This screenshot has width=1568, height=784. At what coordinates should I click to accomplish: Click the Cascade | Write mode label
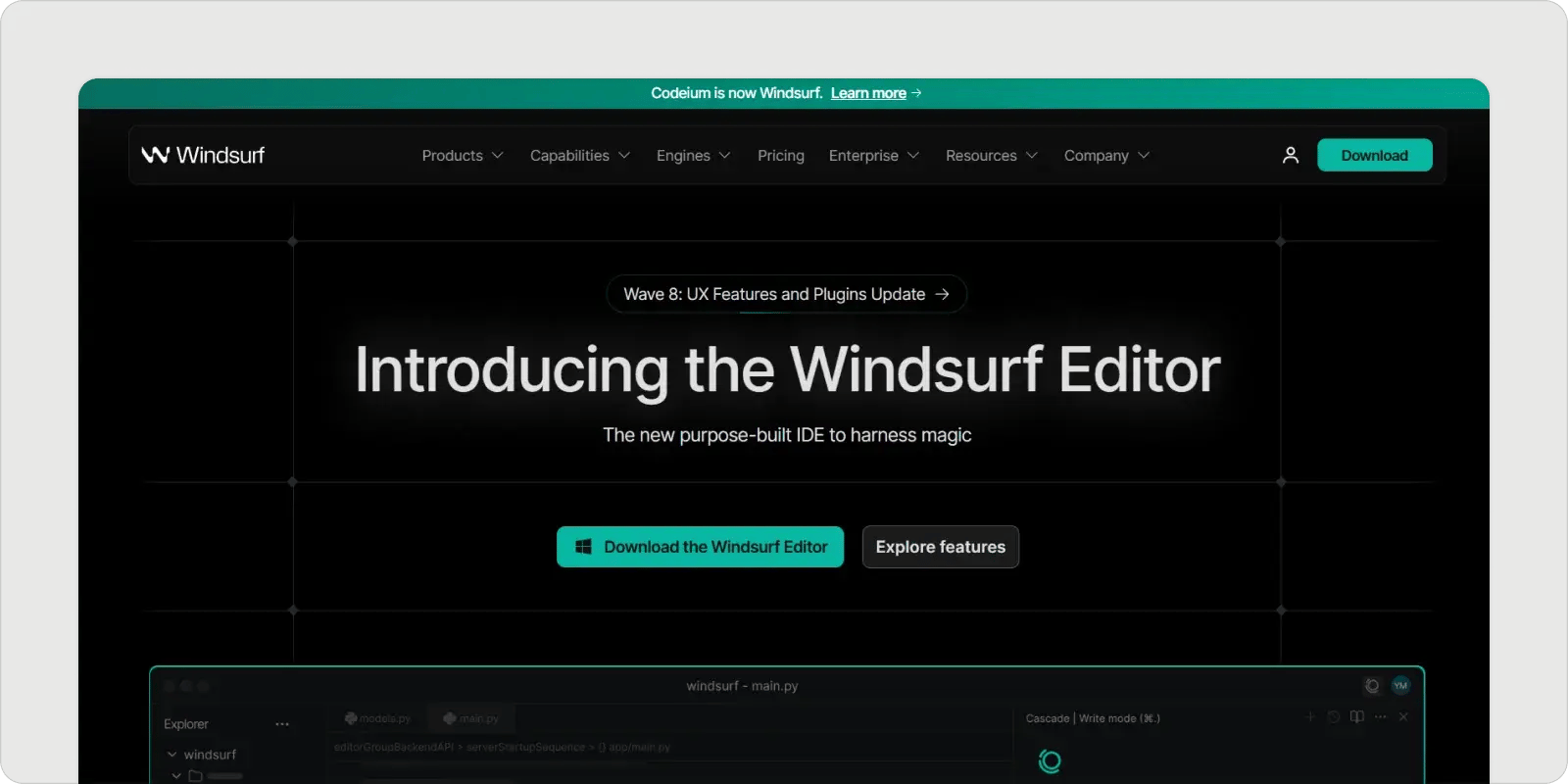(x=1093, y=718)
